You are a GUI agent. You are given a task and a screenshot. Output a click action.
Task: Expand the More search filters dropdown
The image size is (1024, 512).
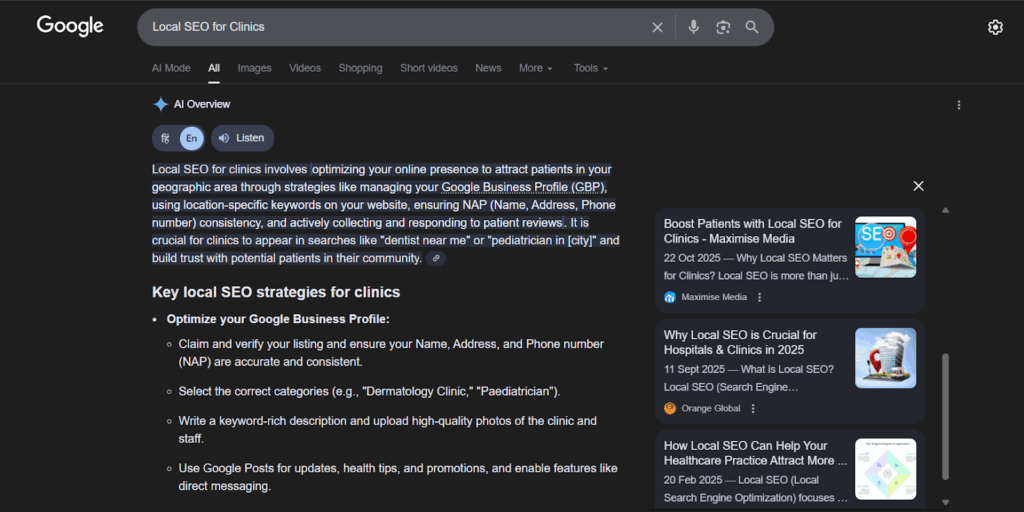(535, 68)
